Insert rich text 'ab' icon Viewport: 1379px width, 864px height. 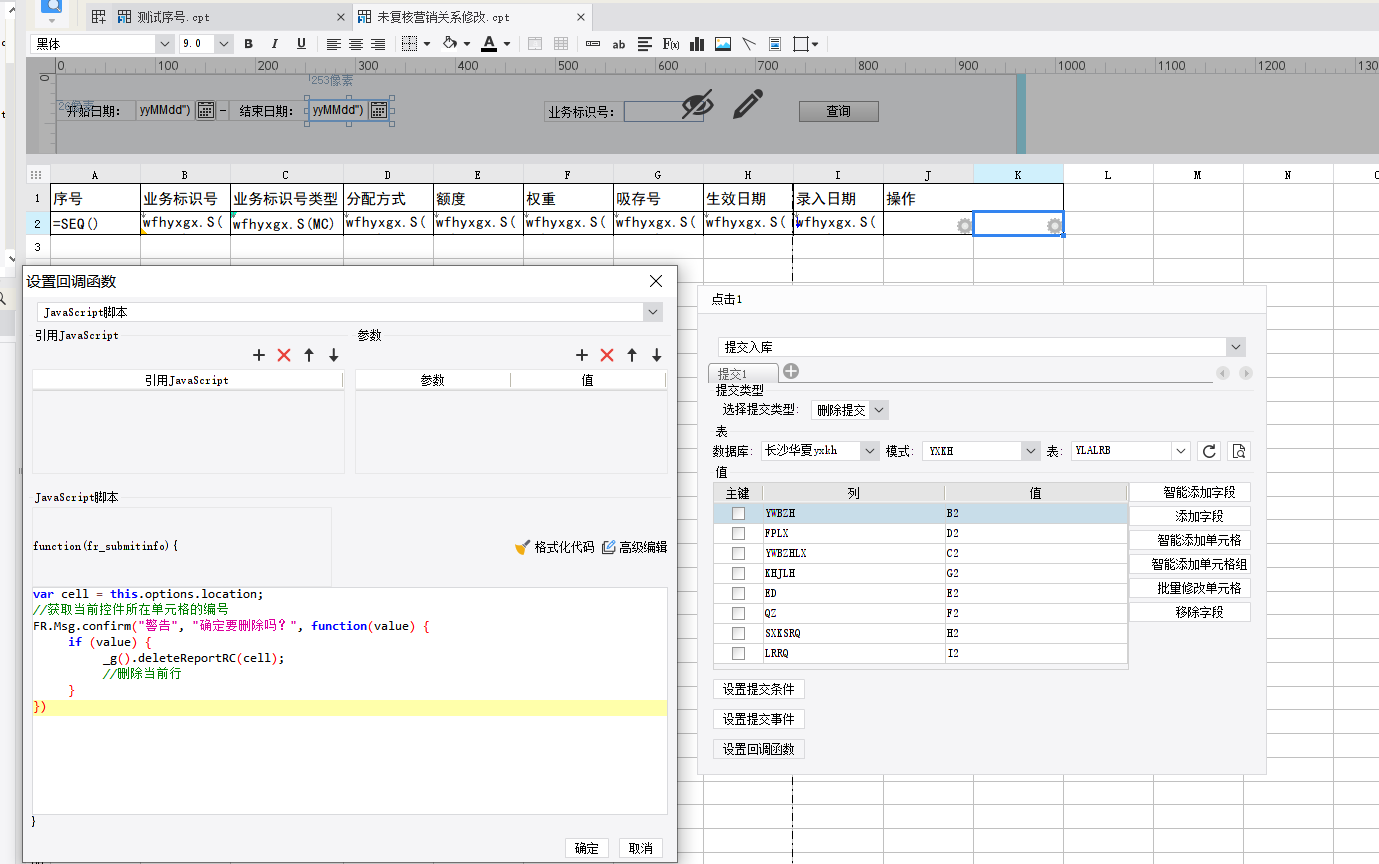[619, 44]
